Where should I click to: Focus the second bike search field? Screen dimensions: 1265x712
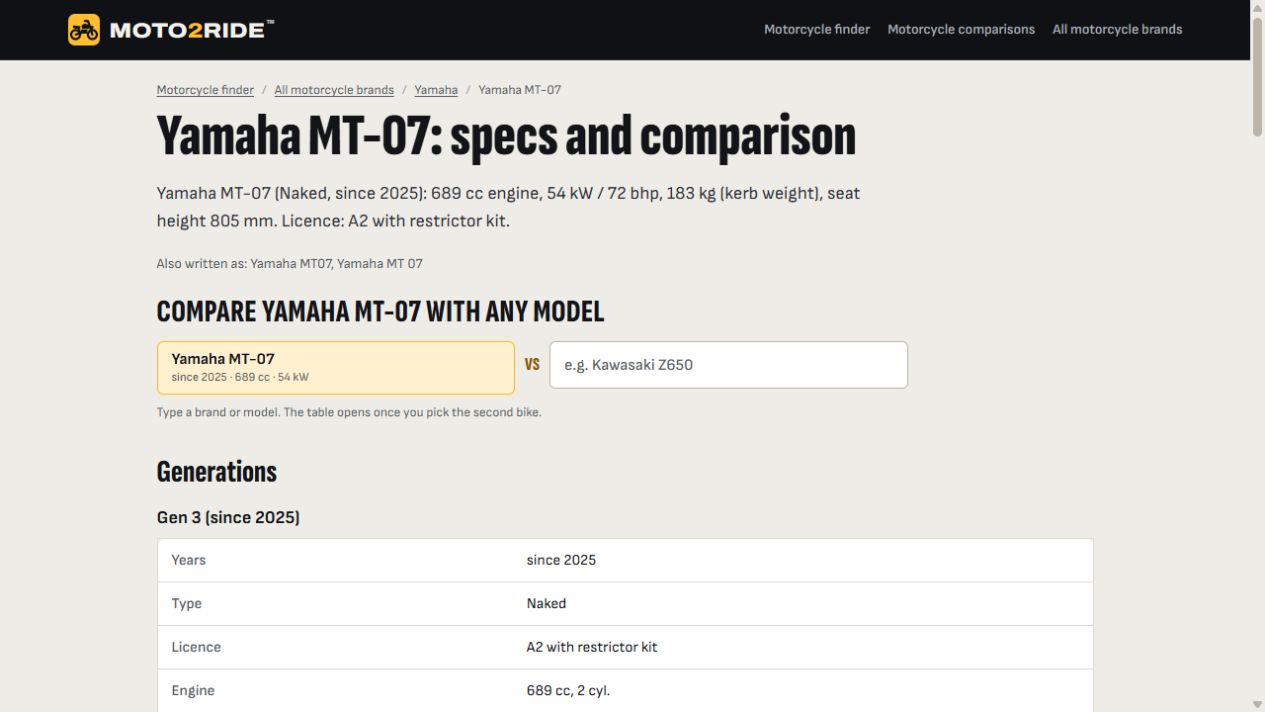click(729, 365)
